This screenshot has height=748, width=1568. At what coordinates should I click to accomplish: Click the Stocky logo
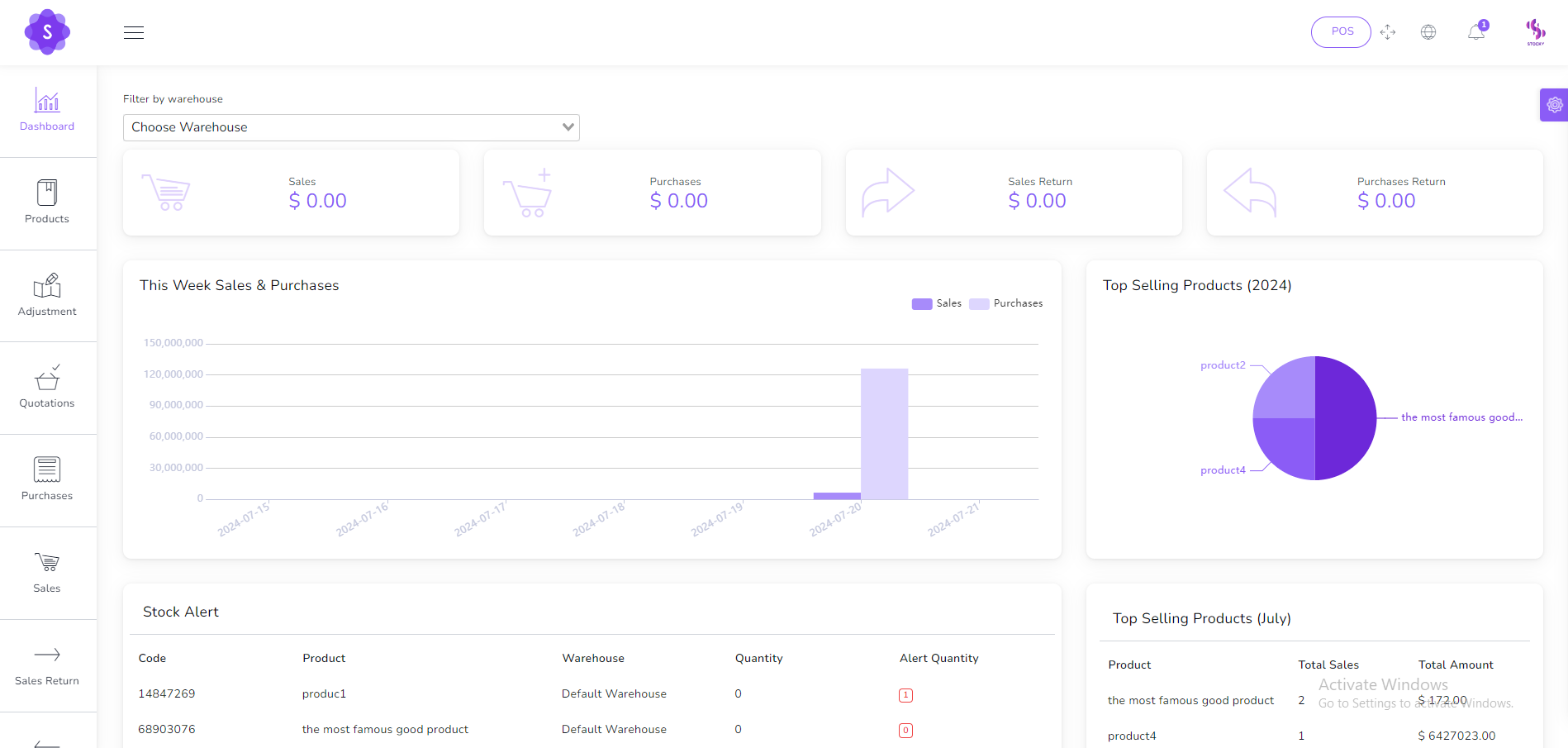coord(47,32)
